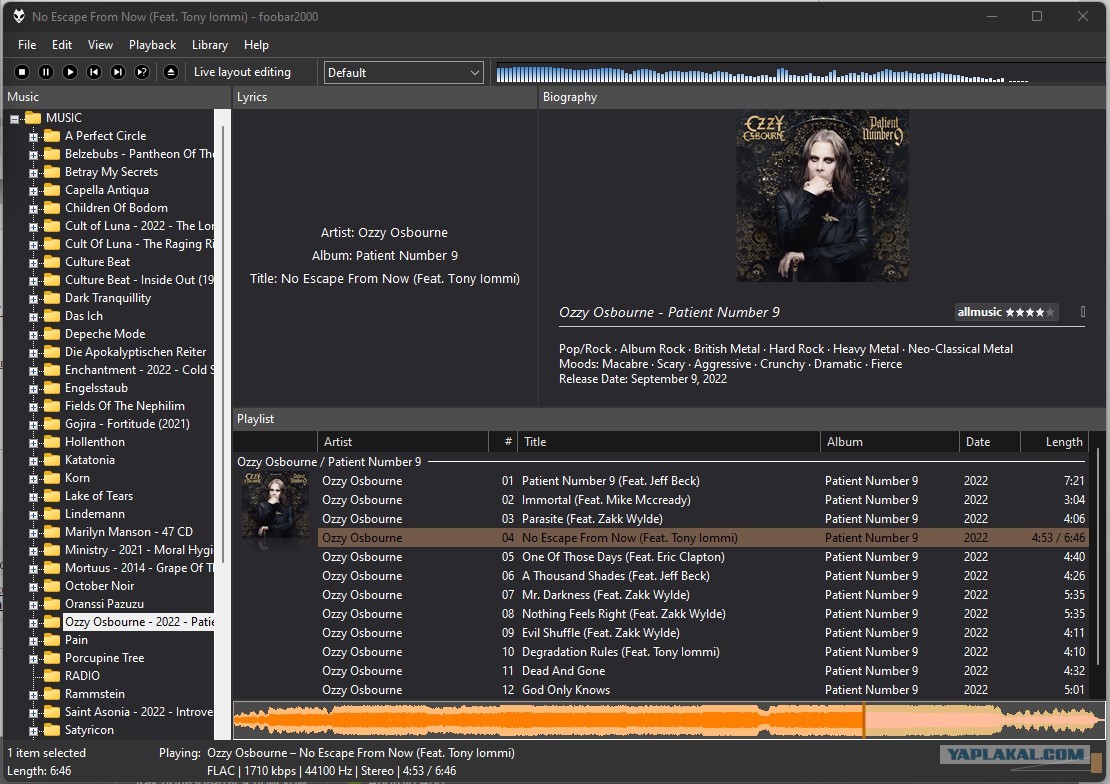Open the Playback menu
Image resolution: width=1110 pixels, height=784 pixels.
point(152,45)
